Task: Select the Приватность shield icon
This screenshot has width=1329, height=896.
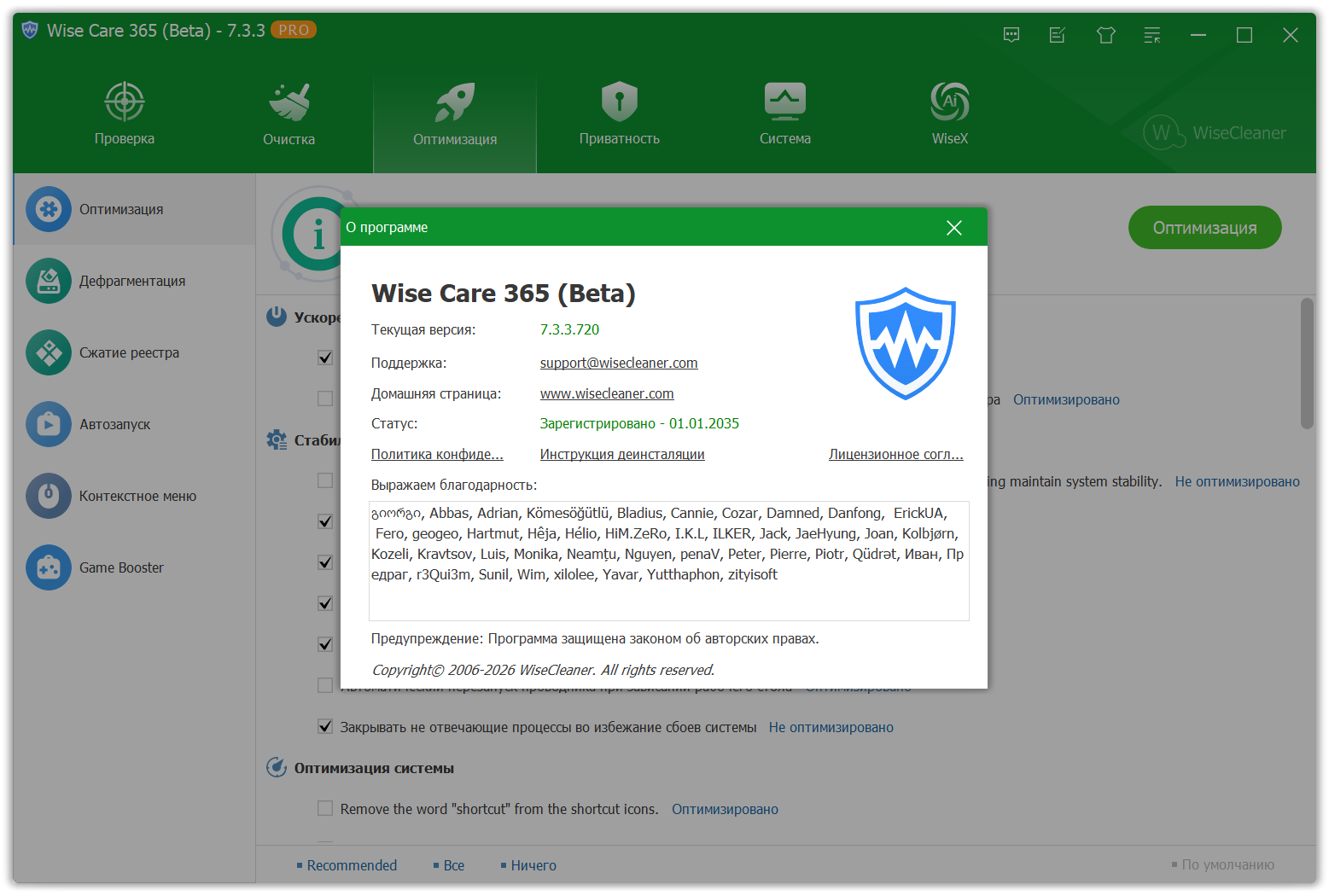Action: coord(619,102)
